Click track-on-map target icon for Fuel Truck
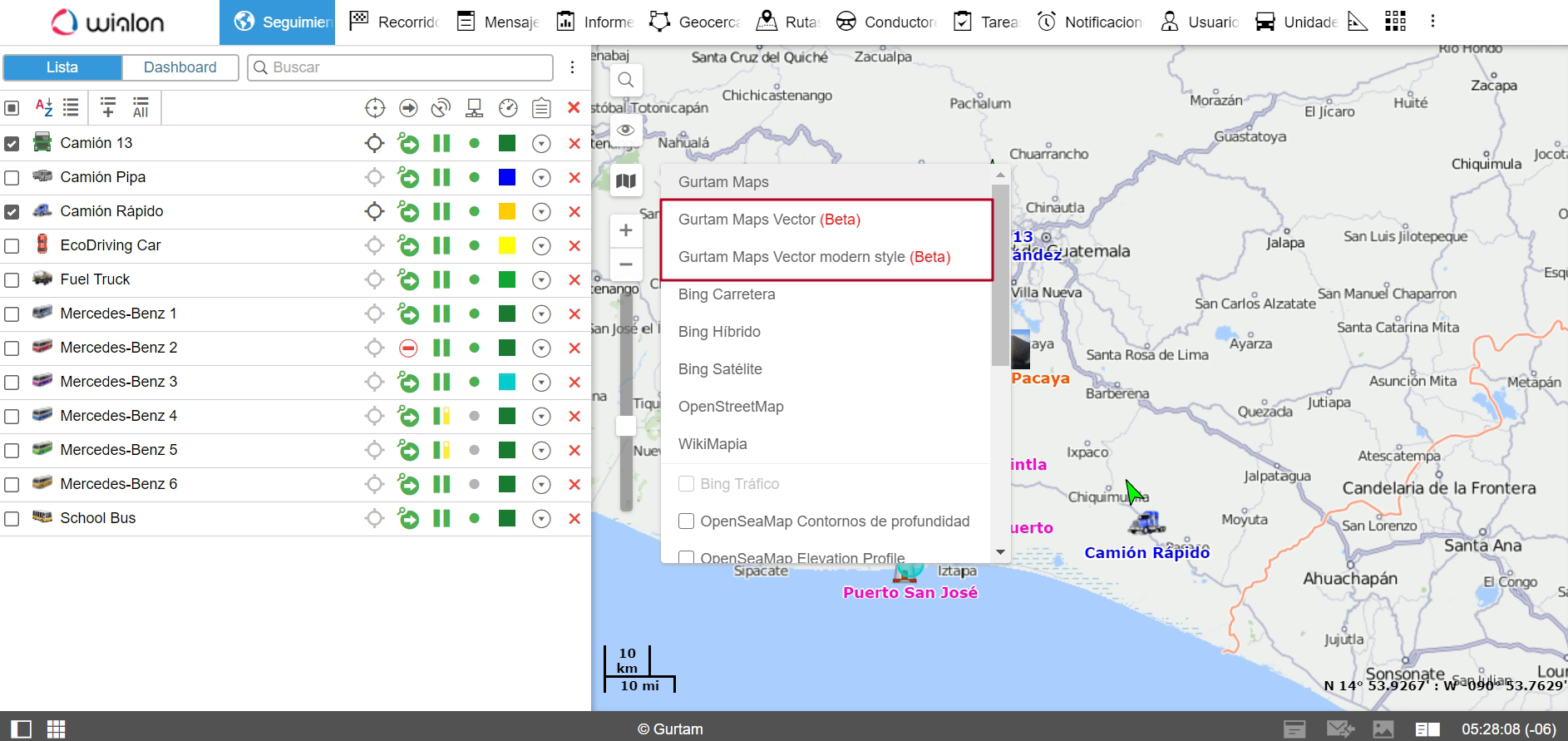1568x741 pixels. (375, 279)
